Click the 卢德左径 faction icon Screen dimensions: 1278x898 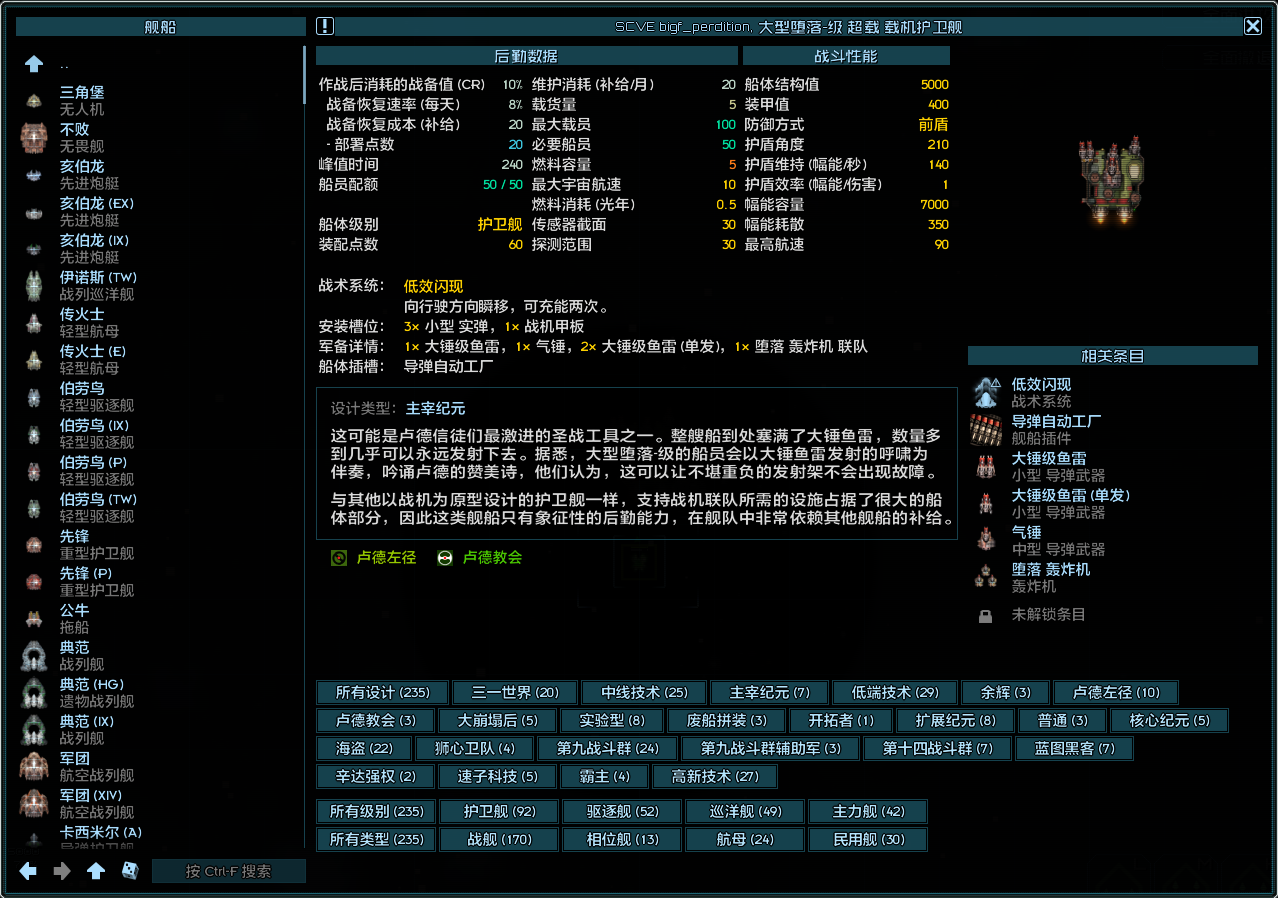click(x=339, y=558)
